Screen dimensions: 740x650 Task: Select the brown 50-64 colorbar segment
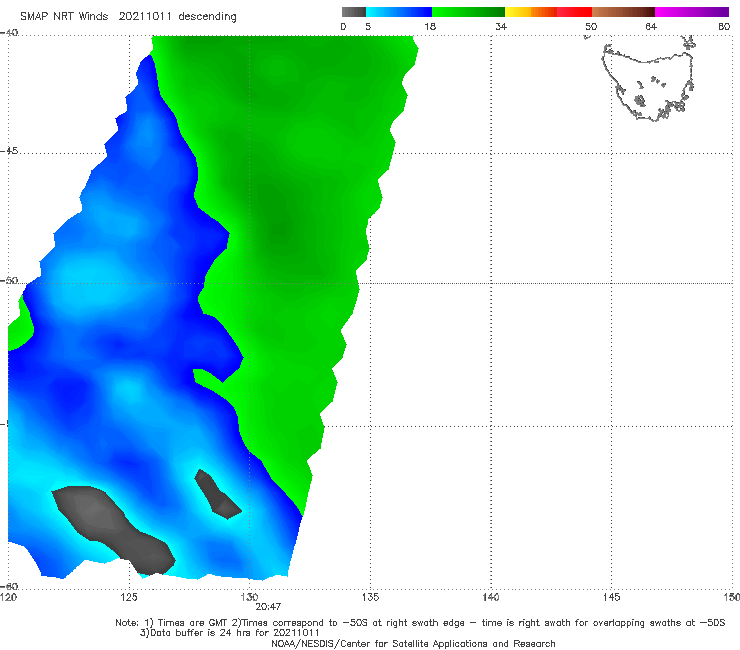[623, 12]
